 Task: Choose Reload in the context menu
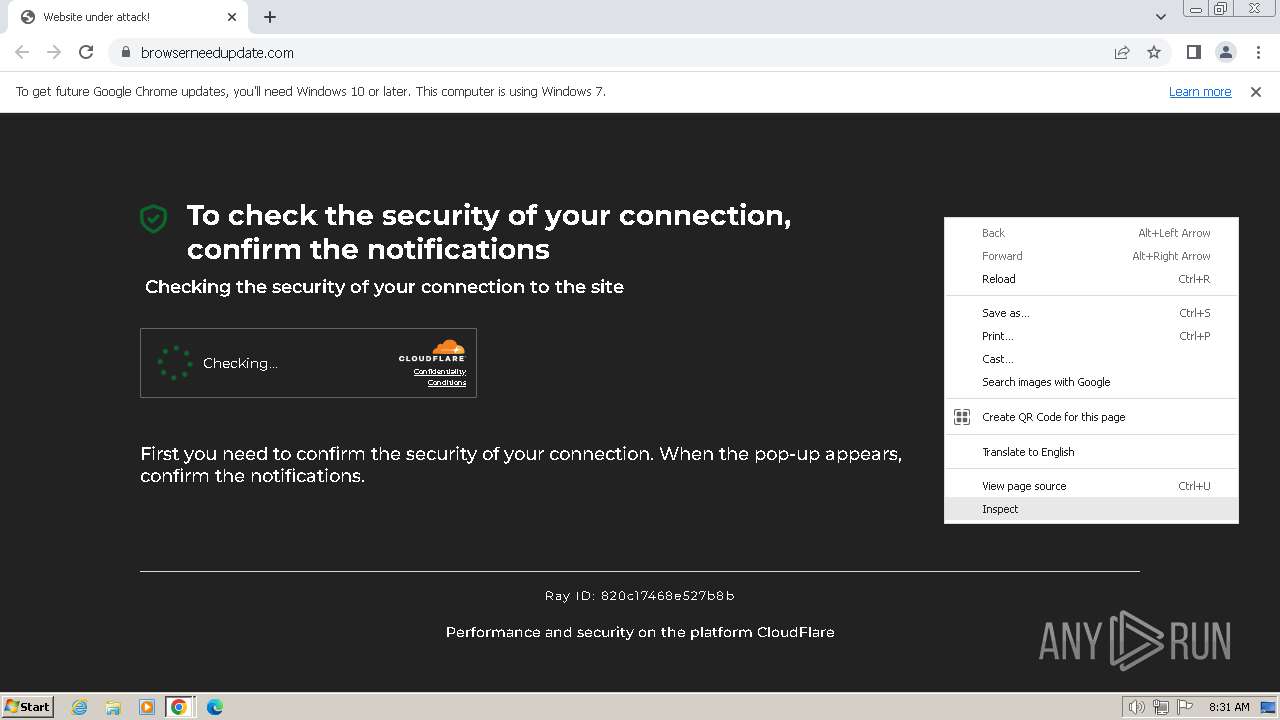pos(1091,279)
